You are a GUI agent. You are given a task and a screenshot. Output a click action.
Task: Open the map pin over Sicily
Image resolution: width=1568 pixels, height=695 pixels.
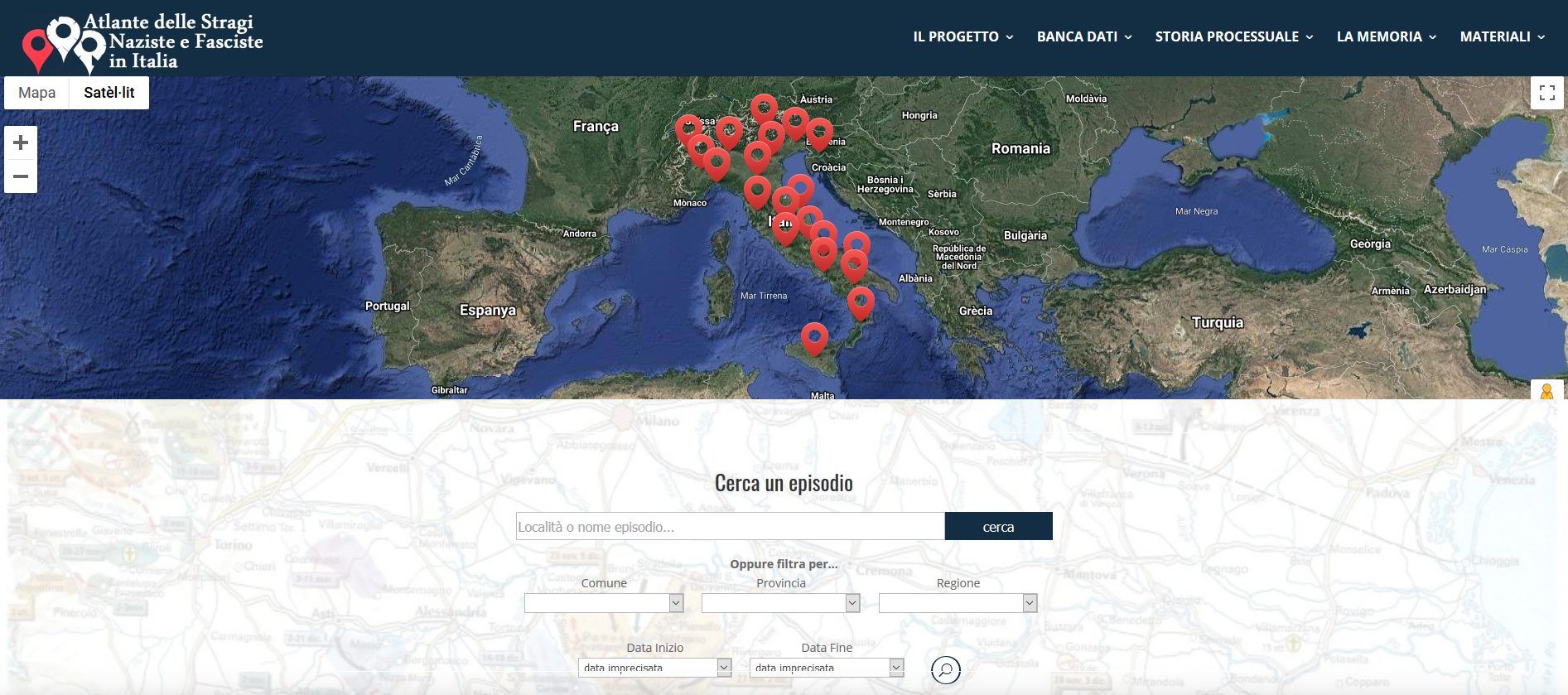[x=814, y=340]
